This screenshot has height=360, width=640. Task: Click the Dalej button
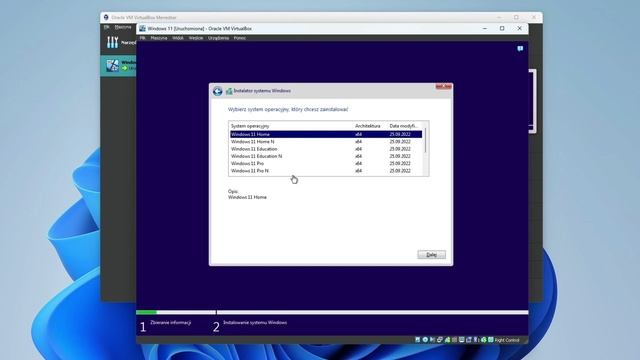(431, 255)
